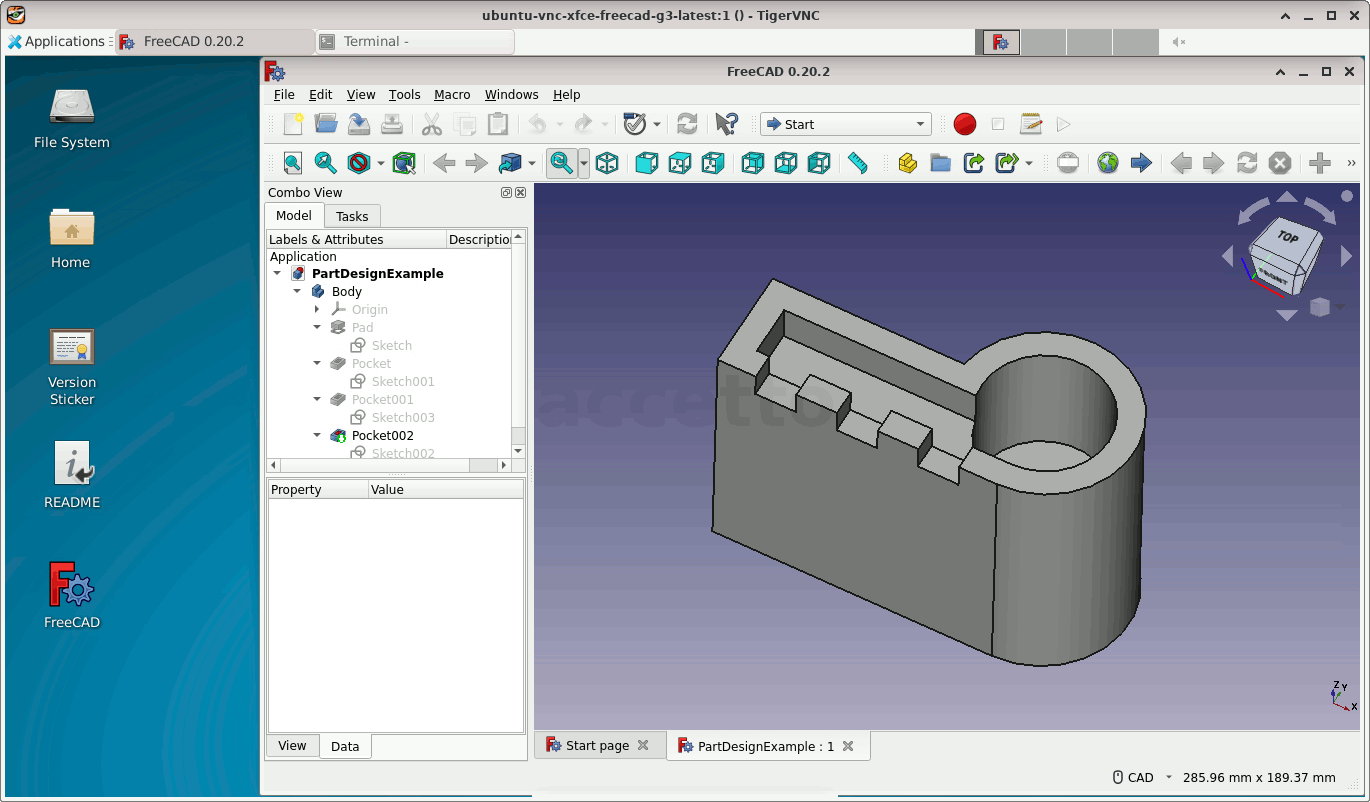Open the Windows menu
Image resolution: width=1370 pixels, height=802 pixels.
(512, 94)
